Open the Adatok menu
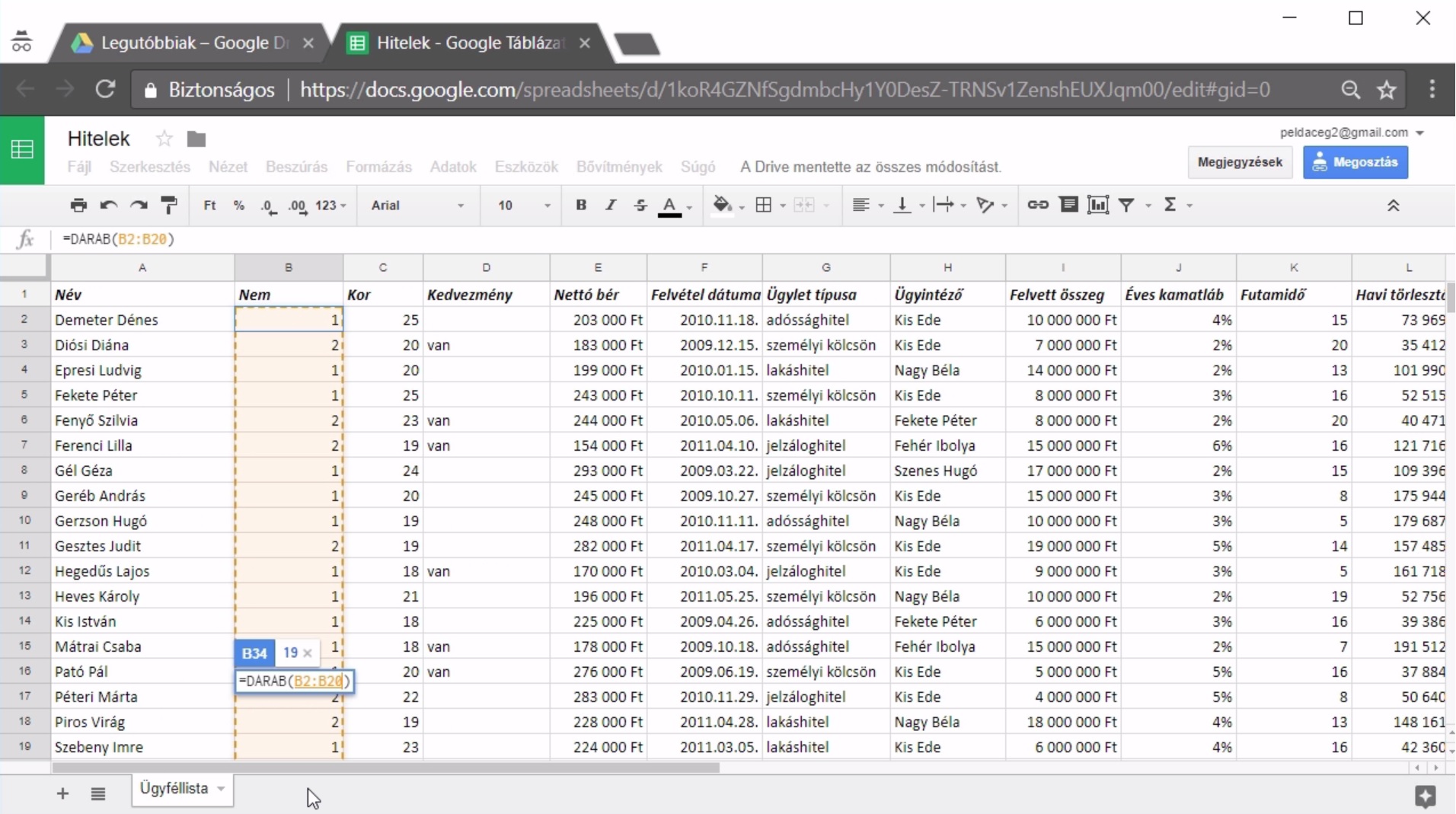 453,167
